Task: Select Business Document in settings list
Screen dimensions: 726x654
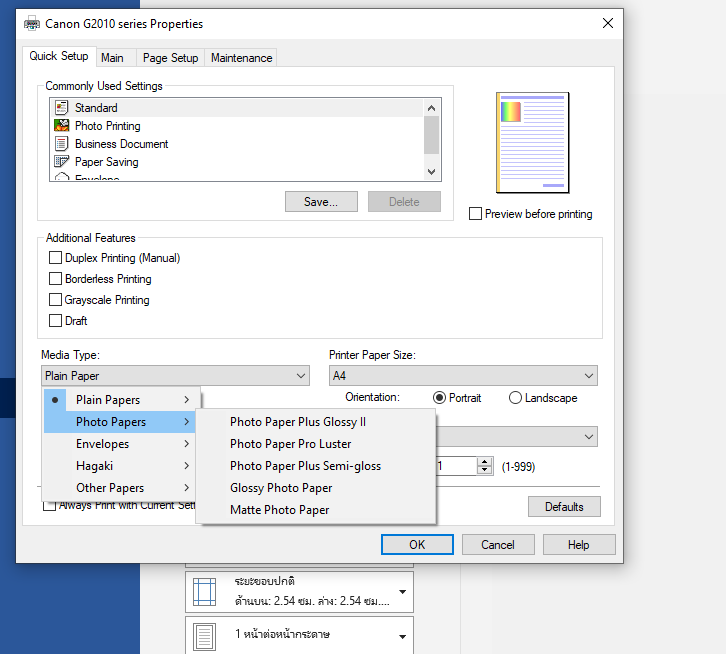Action: pos(237,144)
